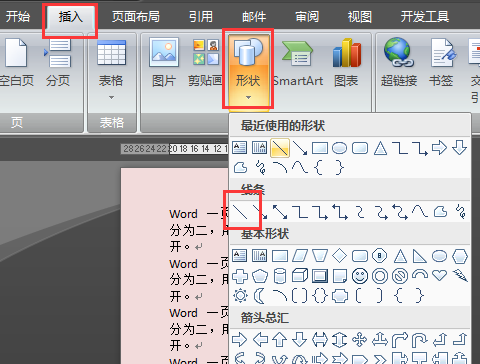Screen dimensions: 480x364
Task: Insert a chart with 图表
Action: click(x=346, y=63)
